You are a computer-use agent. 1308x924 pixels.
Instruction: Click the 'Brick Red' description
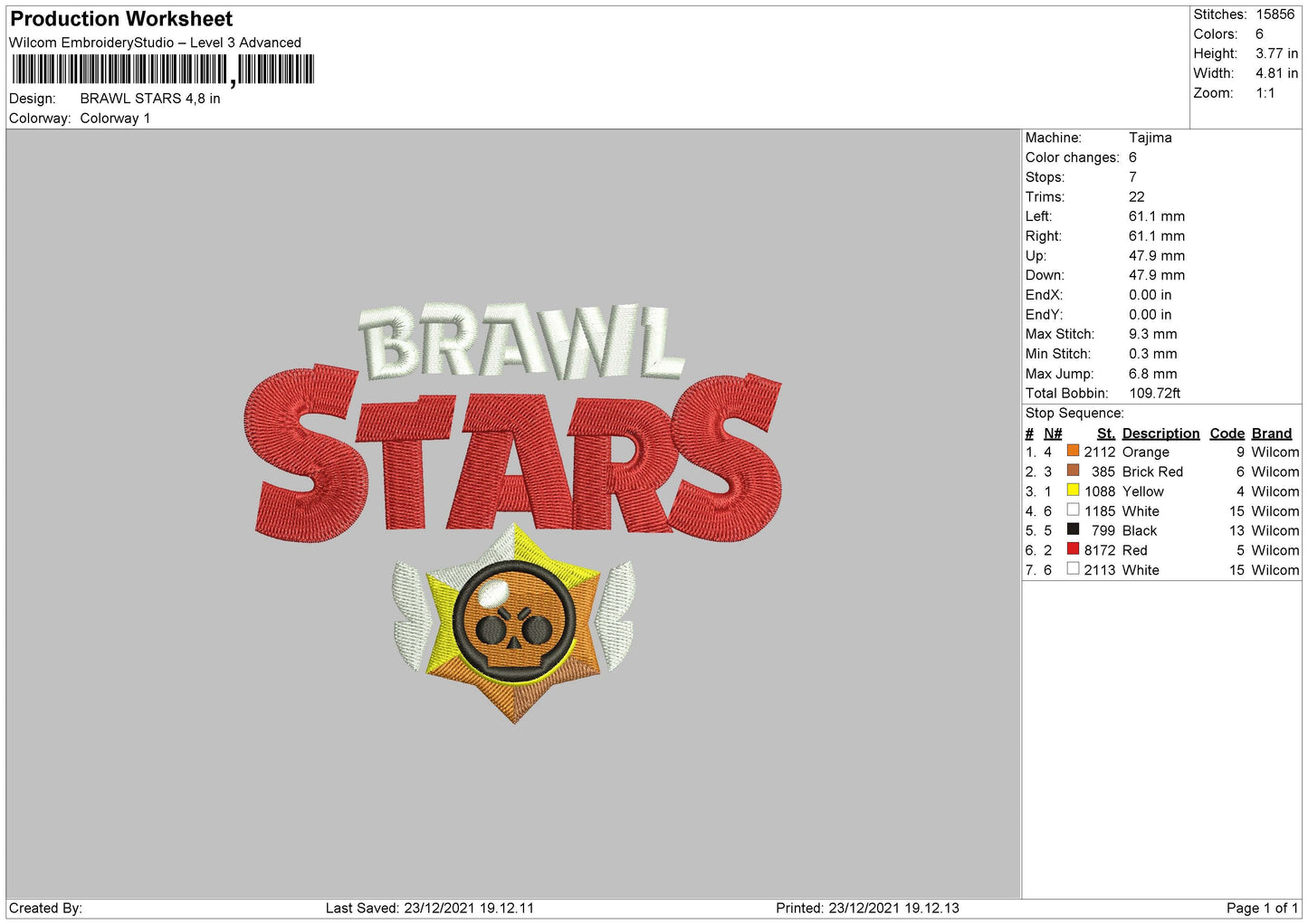coord(1152,472)
